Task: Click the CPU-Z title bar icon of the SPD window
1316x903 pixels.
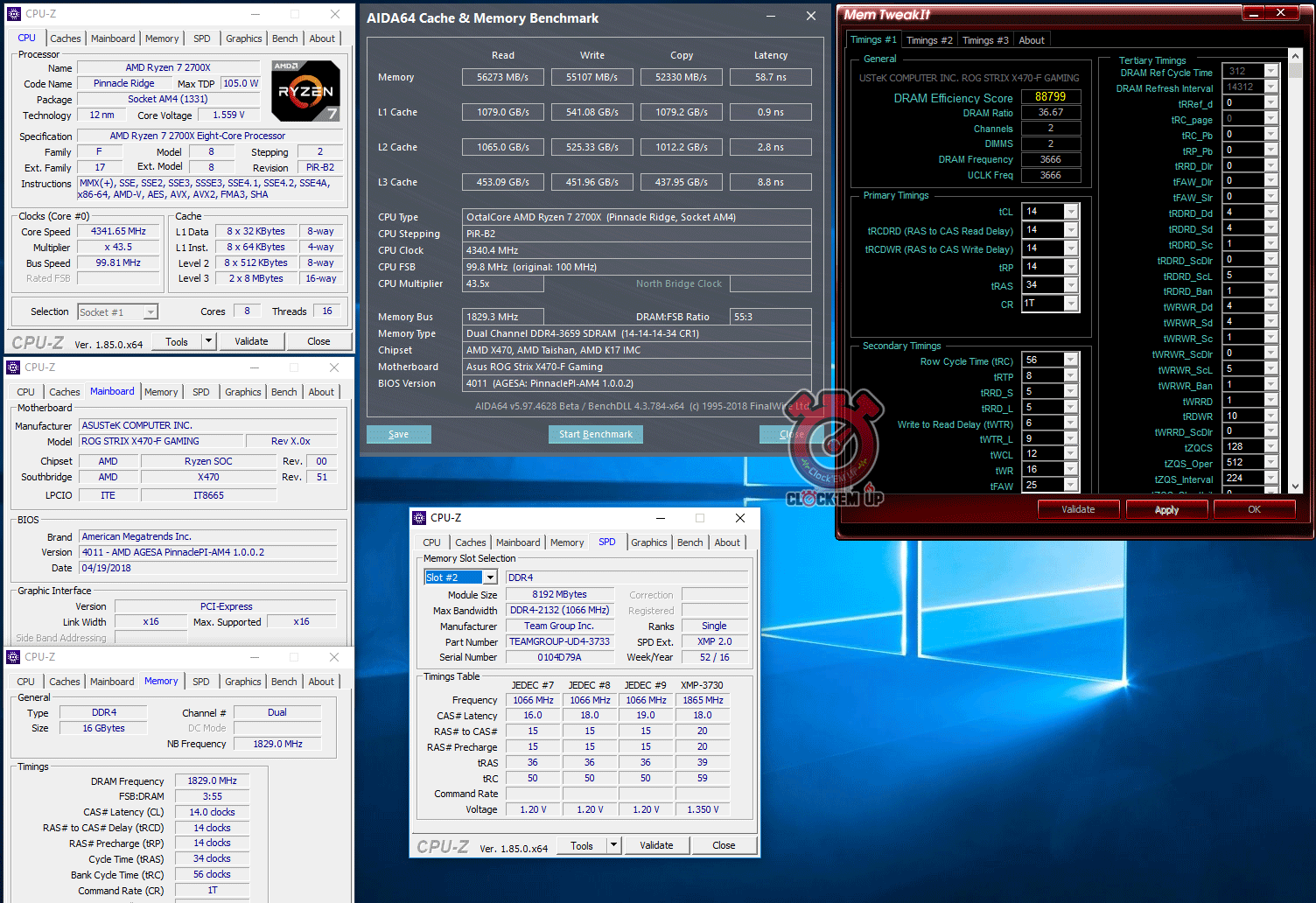Action: click(x=420, y=518)
